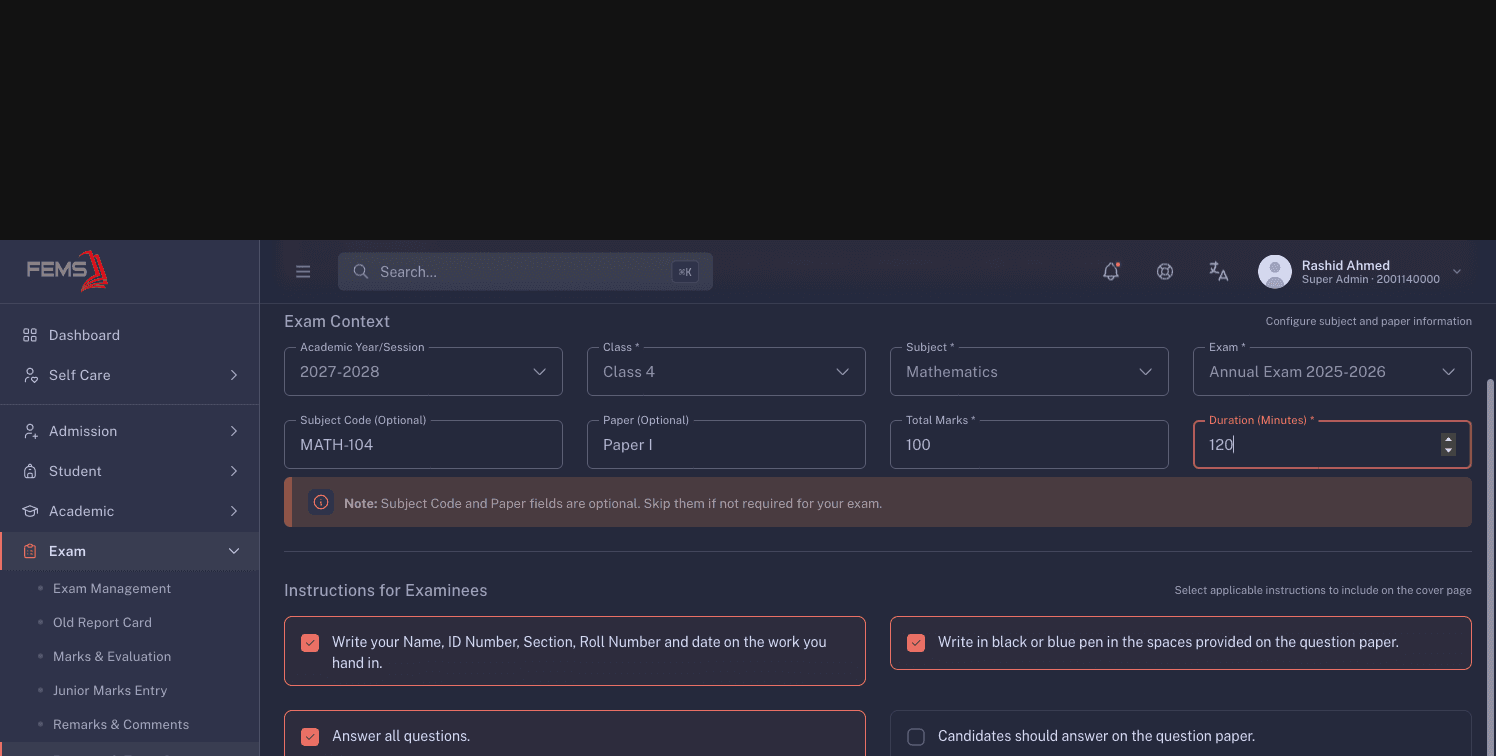Click the ⌘K shortcut badge

pyautogui.click(x=685, y=272)
